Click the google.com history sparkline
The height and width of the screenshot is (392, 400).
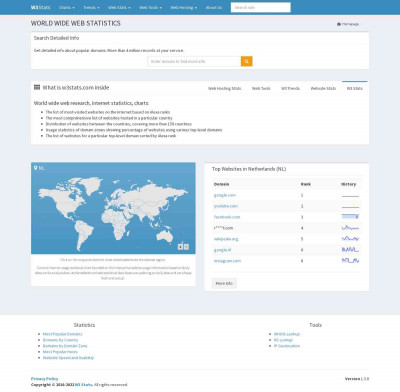350,195
